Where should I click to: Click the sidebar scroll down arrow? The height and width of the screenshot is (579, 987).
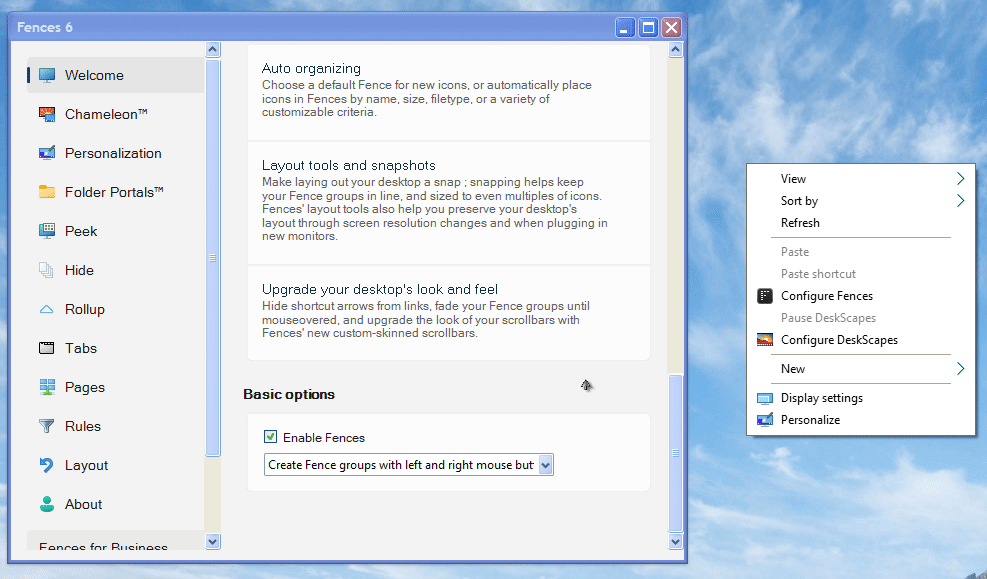click(x=212, y=541)
